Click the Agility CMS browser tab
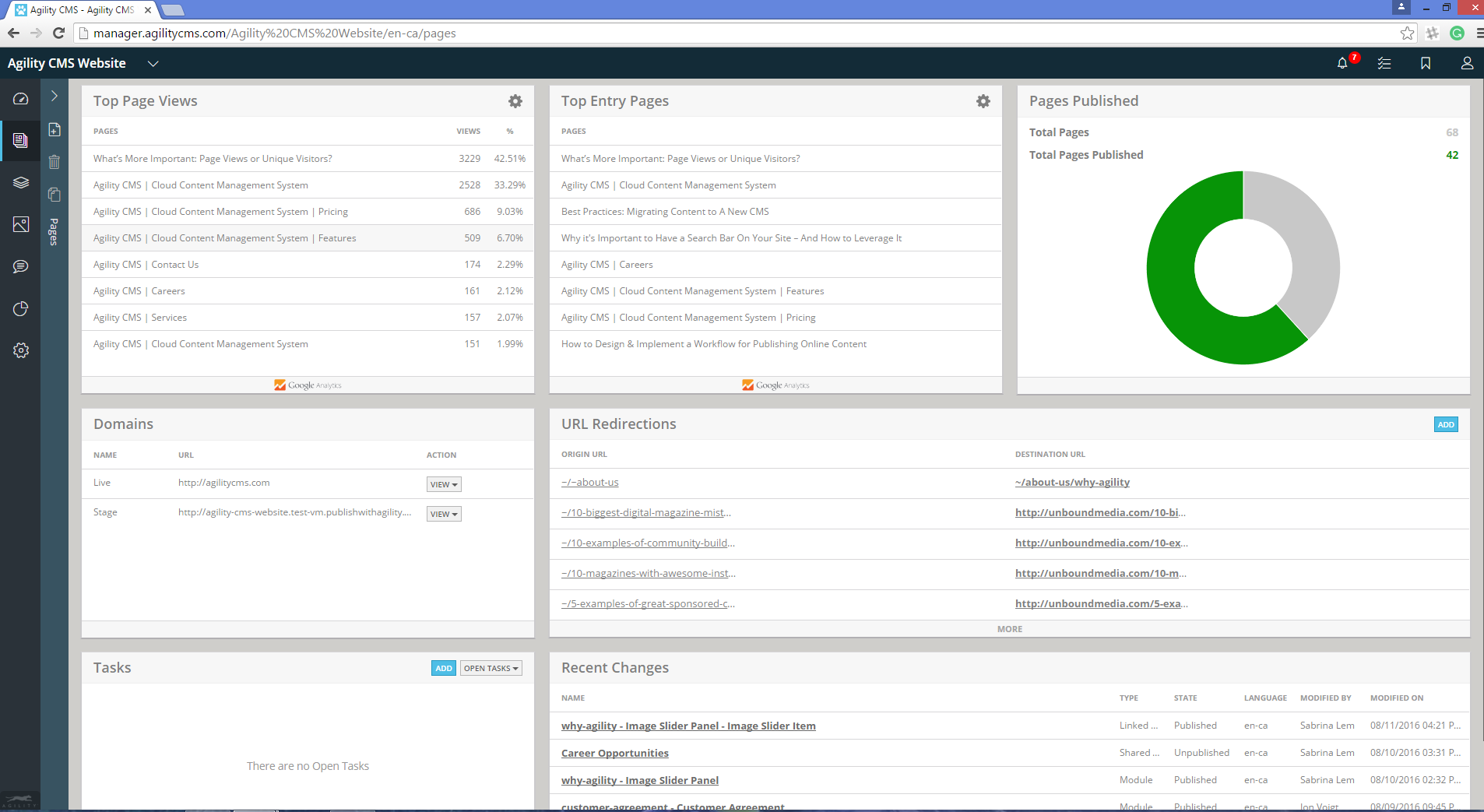The width and height of the screenshot is (1484, 812). tap(82, 10)
